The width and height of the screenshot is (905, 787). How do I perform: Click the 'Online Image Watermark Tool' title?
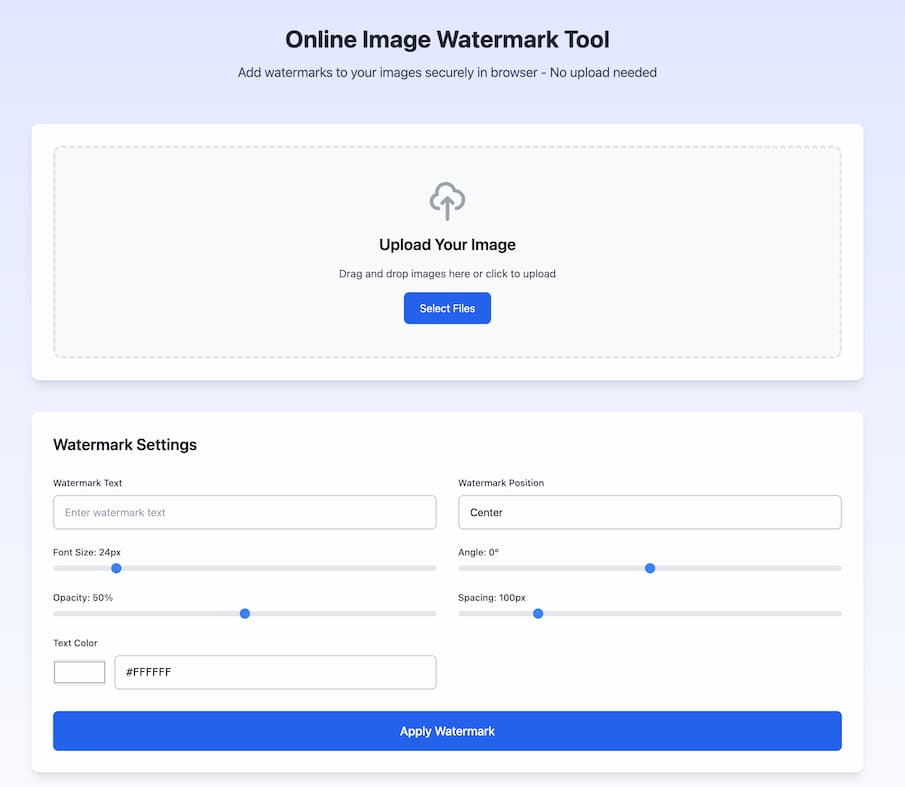click(x=447, y=40)
